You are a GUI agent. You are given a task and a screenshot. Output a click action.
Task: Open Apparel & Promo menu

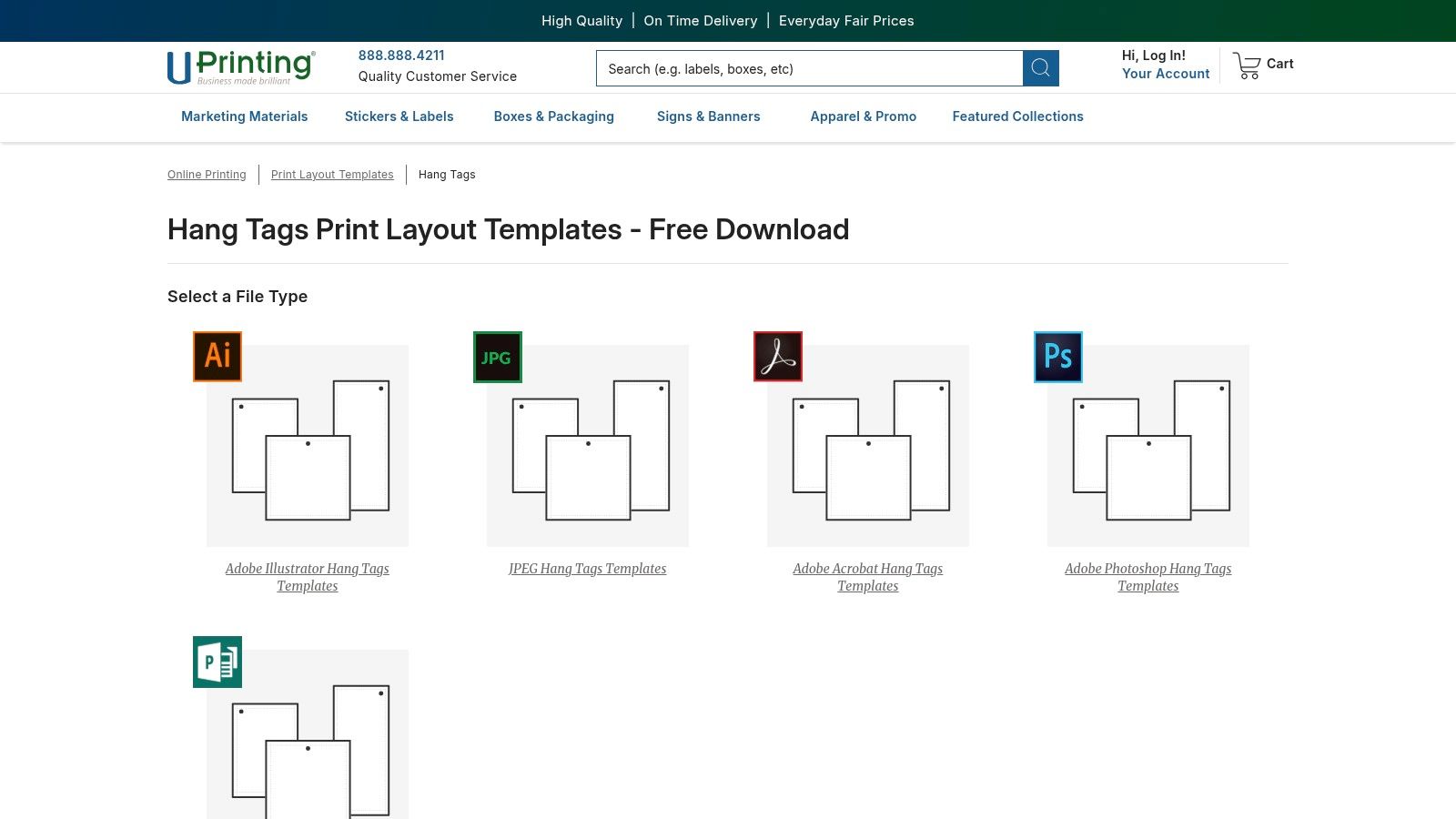(863, 116)
